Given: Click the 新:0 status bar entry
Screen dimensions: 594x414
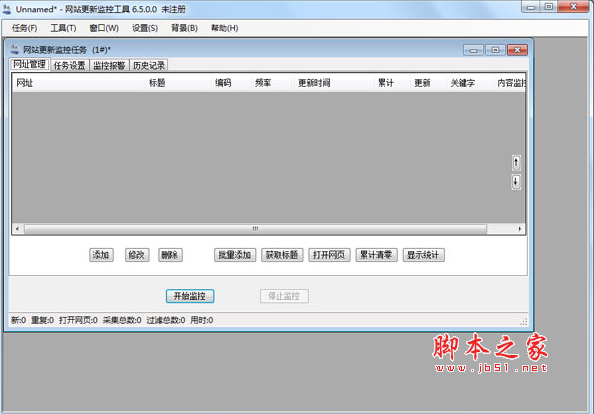Looking at the screenshot, I should tap(18, 320).
